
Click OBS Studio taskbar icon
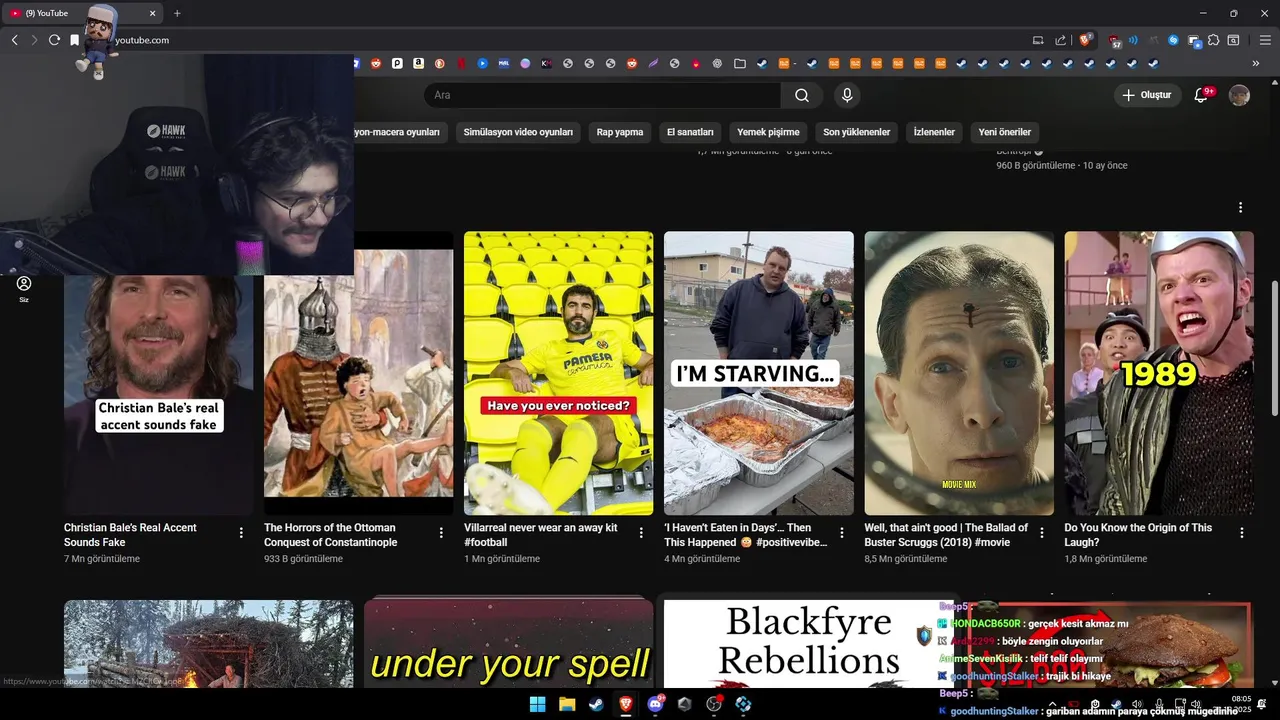(714, 704)
